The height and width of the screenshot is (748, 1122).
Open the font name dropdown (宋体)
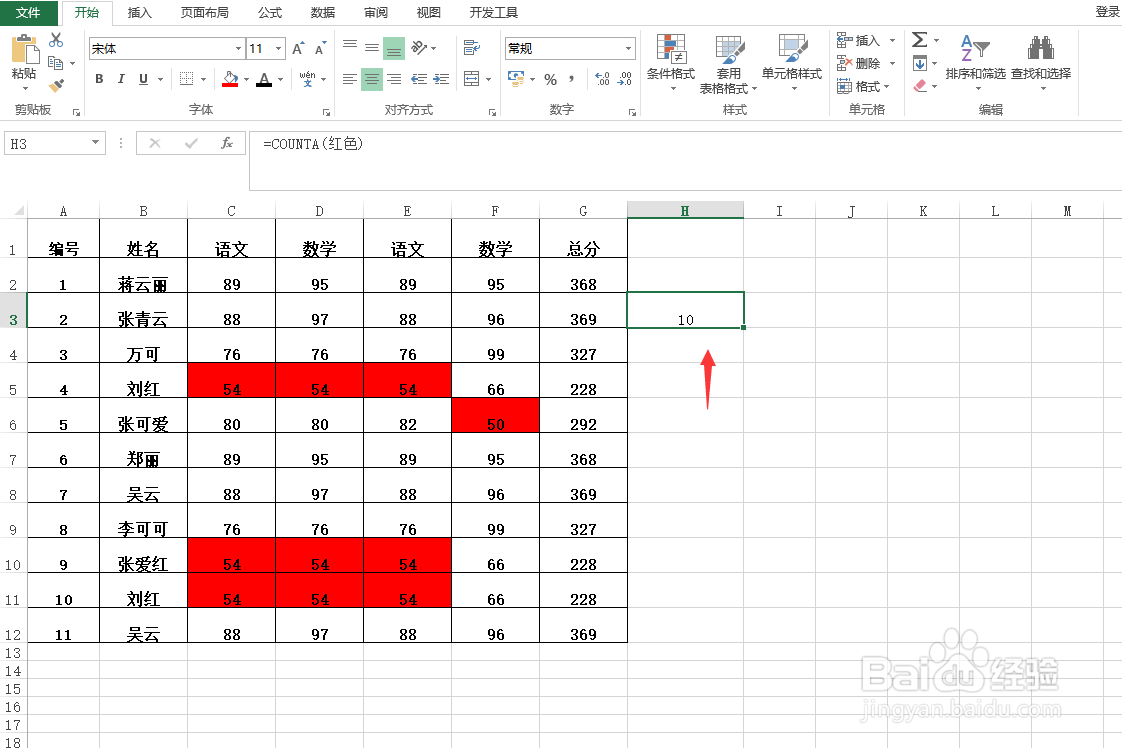point(238,49)
